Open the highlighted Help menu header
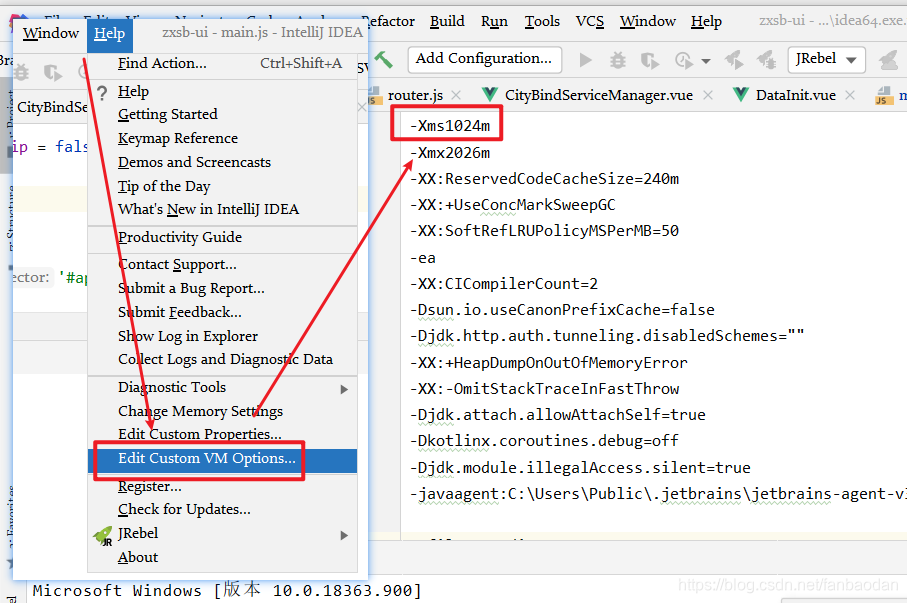Screen dimensions: 907x603 109,34
